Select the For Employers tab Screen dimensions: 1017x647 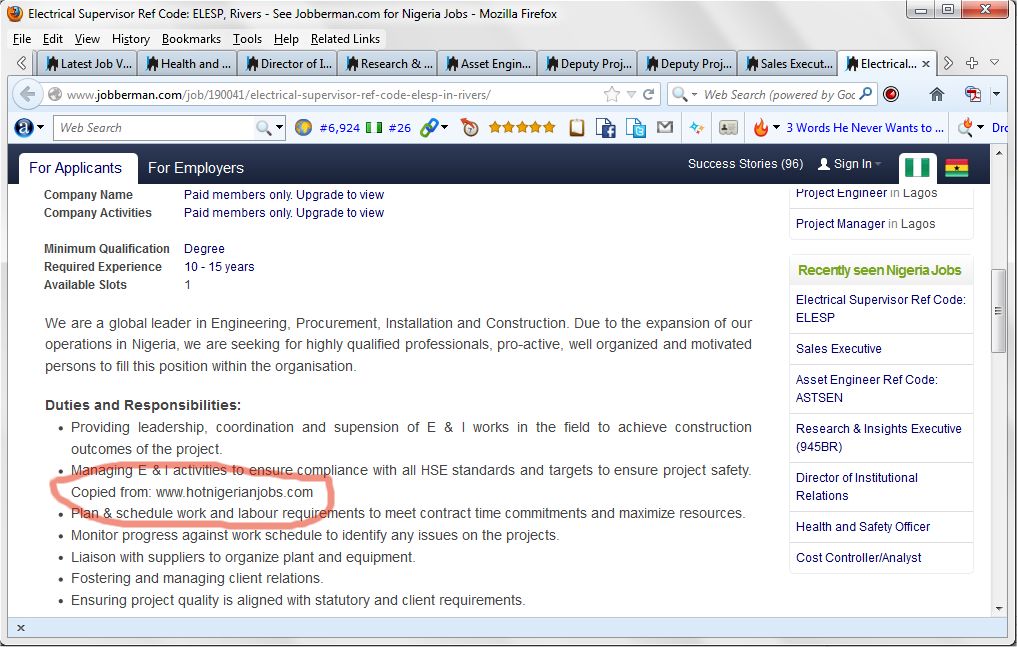tap(196, 168)
